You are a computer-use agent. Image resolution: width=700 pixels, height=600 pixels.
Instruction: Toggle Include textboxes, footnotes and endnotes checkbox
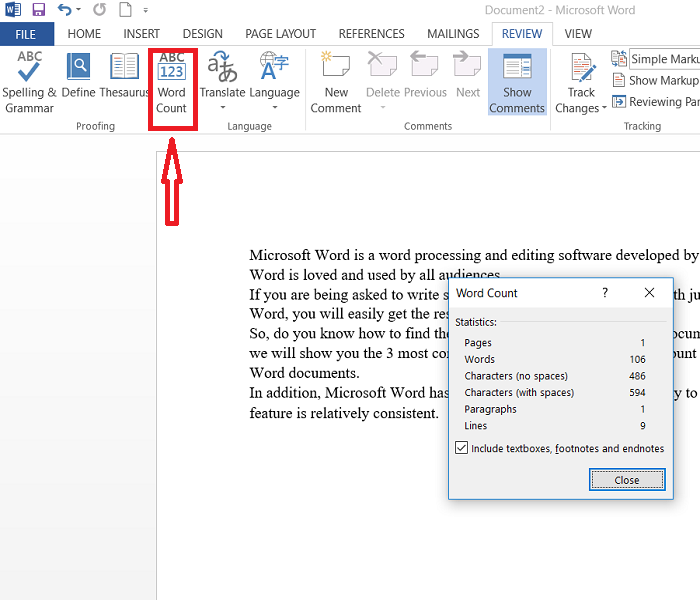pyautogui.click(x=462, y=448)
